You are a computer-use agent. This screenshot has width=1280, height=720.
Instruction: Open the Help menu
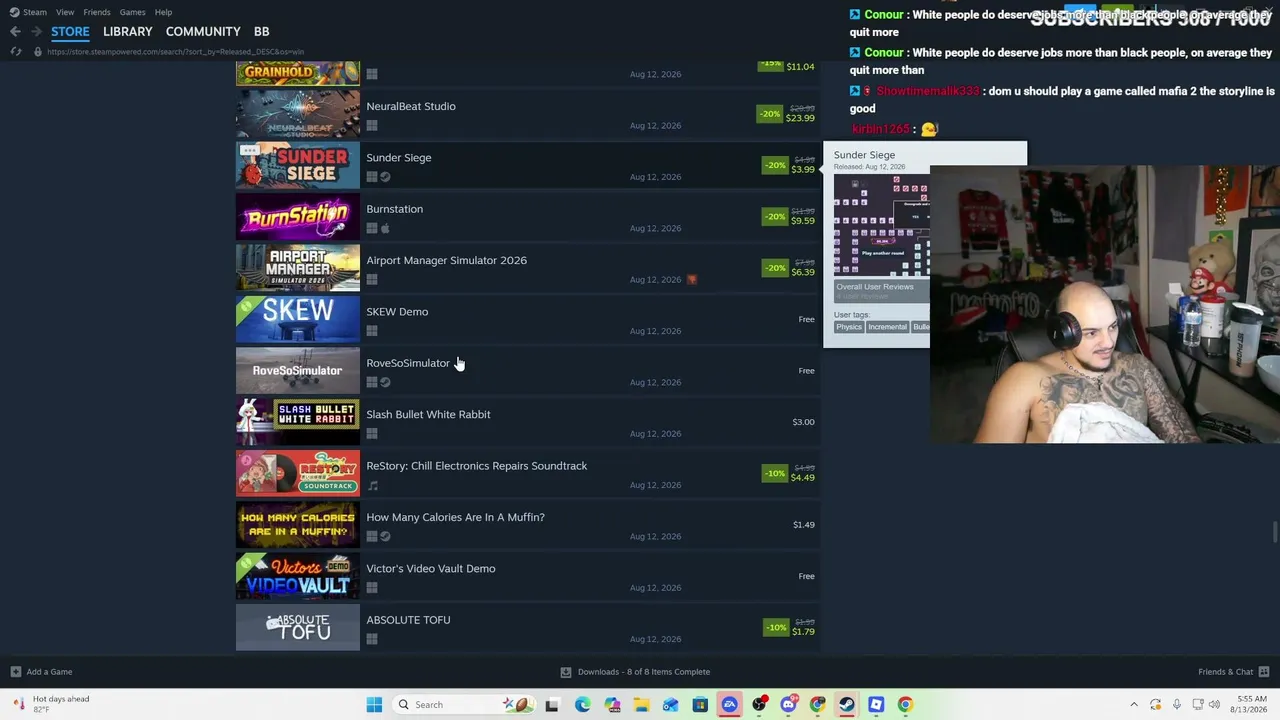(x=163, y=12)
